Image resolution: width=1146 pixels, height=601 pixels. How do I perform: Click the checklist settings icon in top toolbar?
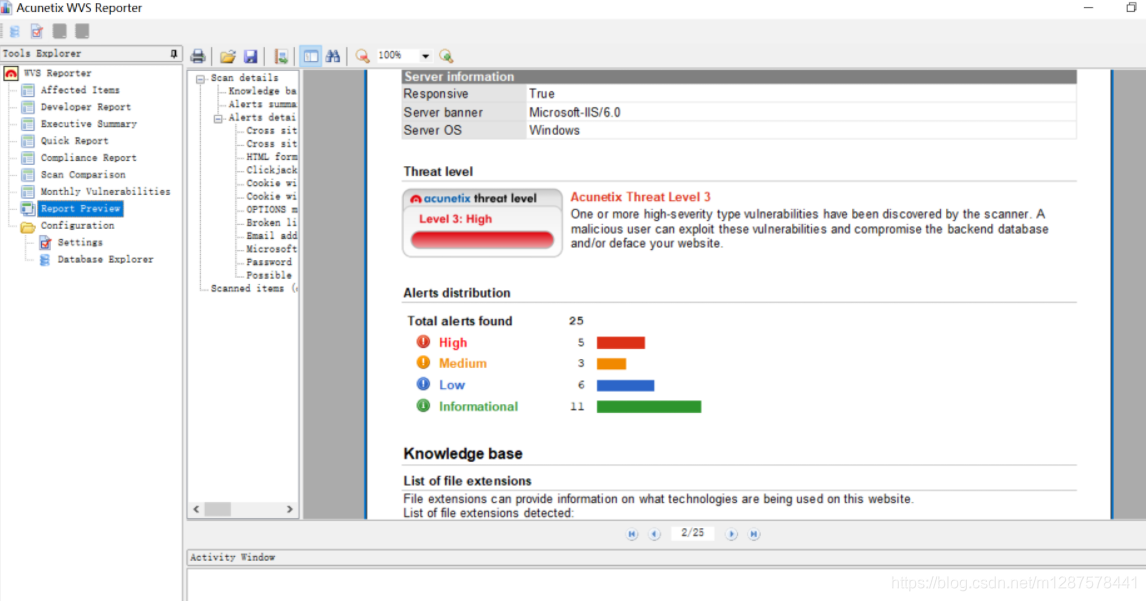point(37,31)
